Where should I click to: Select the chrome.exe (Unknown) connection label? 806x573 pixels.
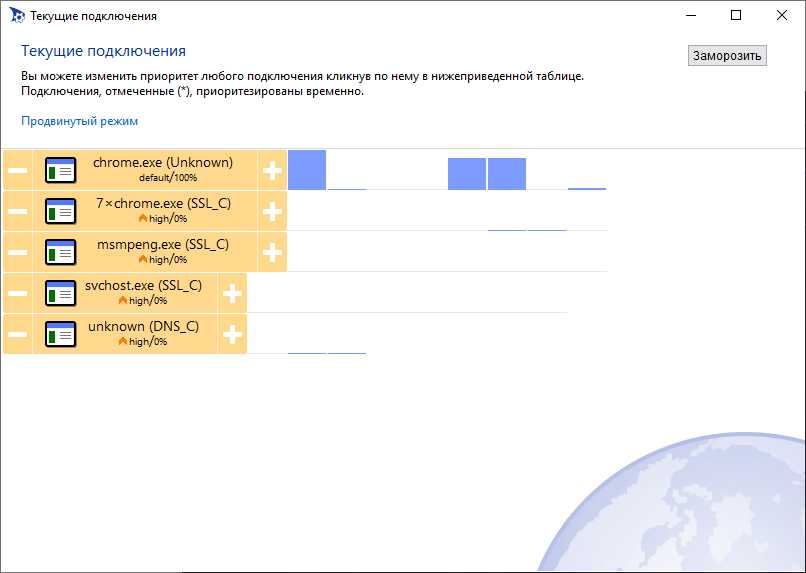point(163,162)
